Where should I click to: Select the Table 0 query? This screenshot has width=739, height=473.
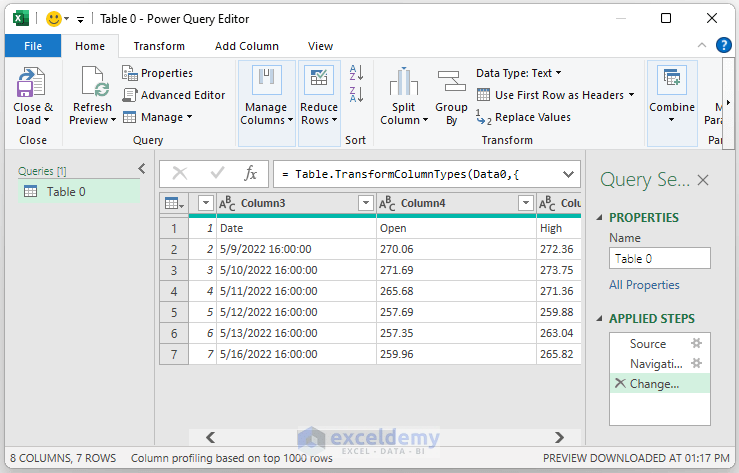[79, 192]
